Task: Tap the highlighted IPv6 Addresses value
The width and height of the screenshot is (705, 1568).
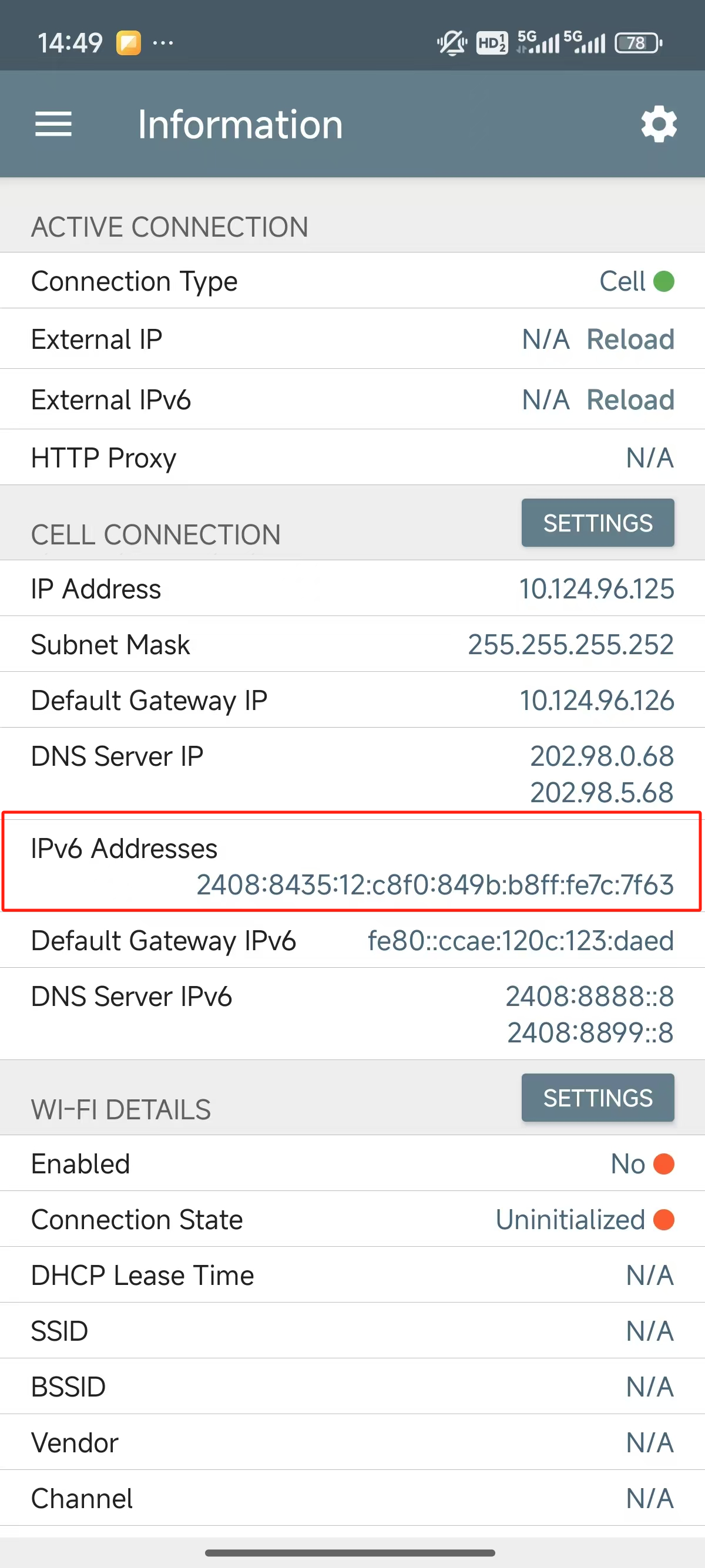Action: tap(434, 887)
